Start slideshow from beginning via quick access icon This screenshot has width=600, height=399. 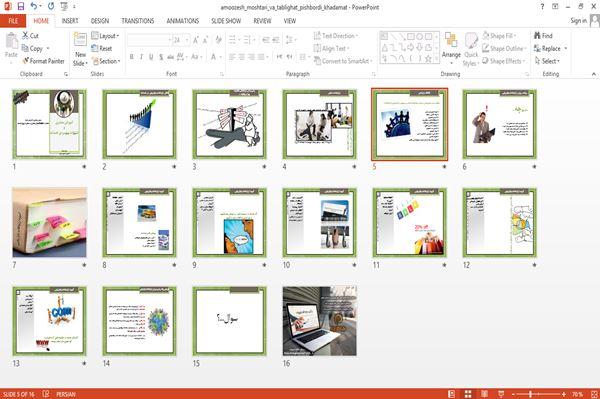[64, 7]
